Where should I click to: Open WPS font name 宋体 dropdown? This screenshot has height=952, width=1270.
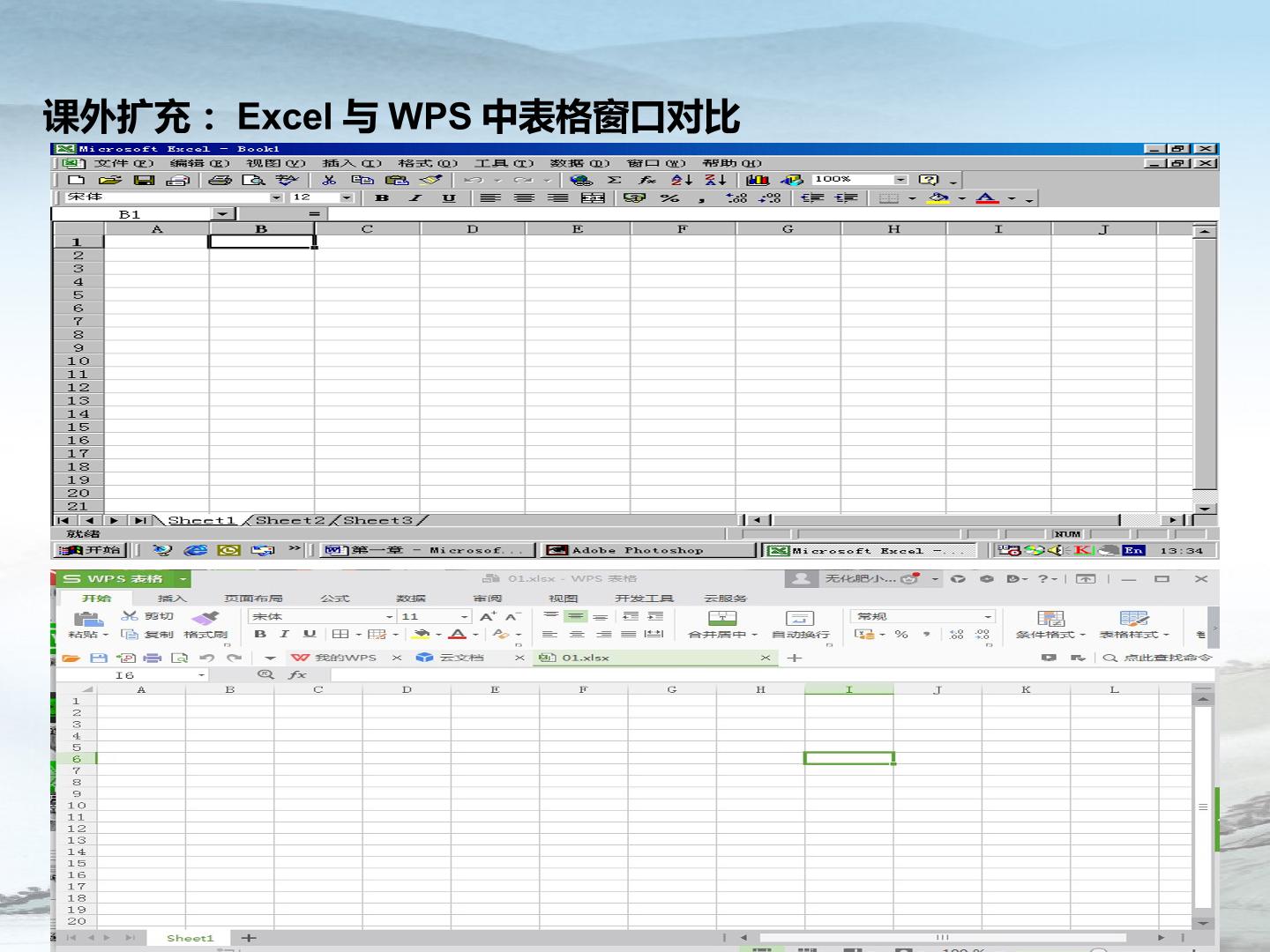tap(389, 617)
